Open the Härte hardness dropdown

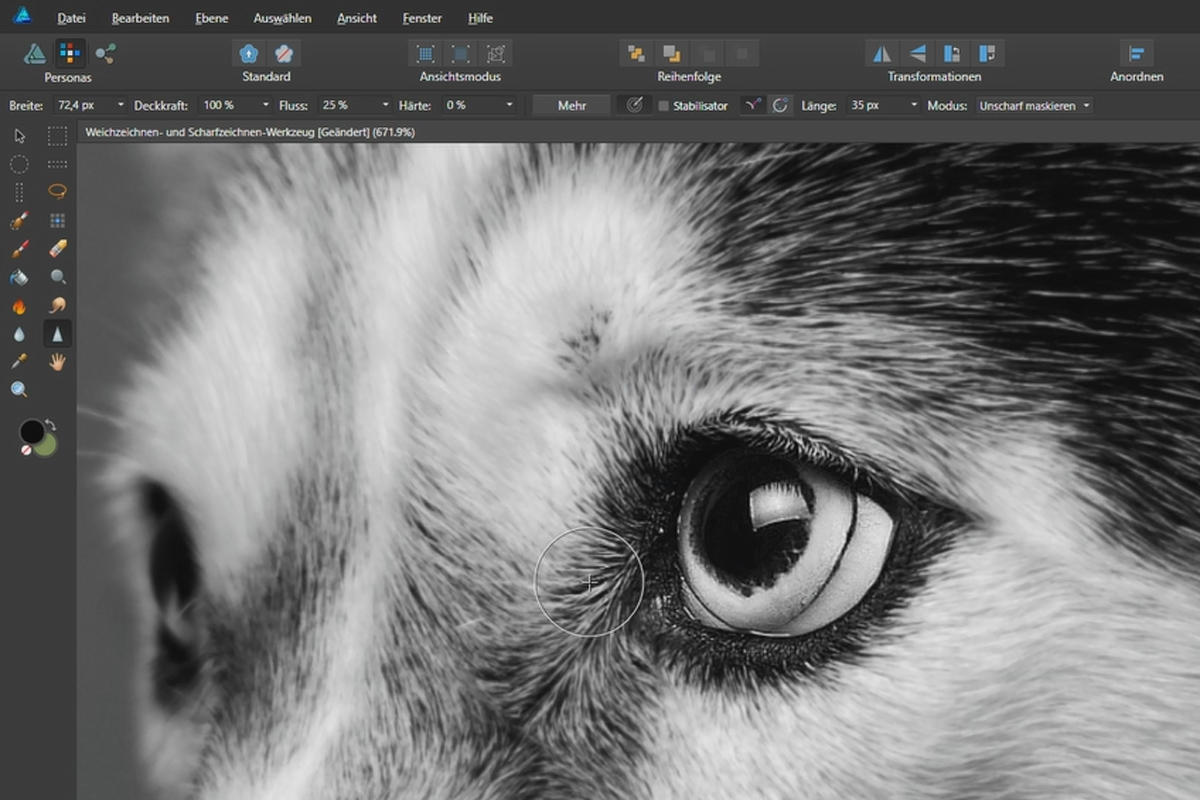509,105
